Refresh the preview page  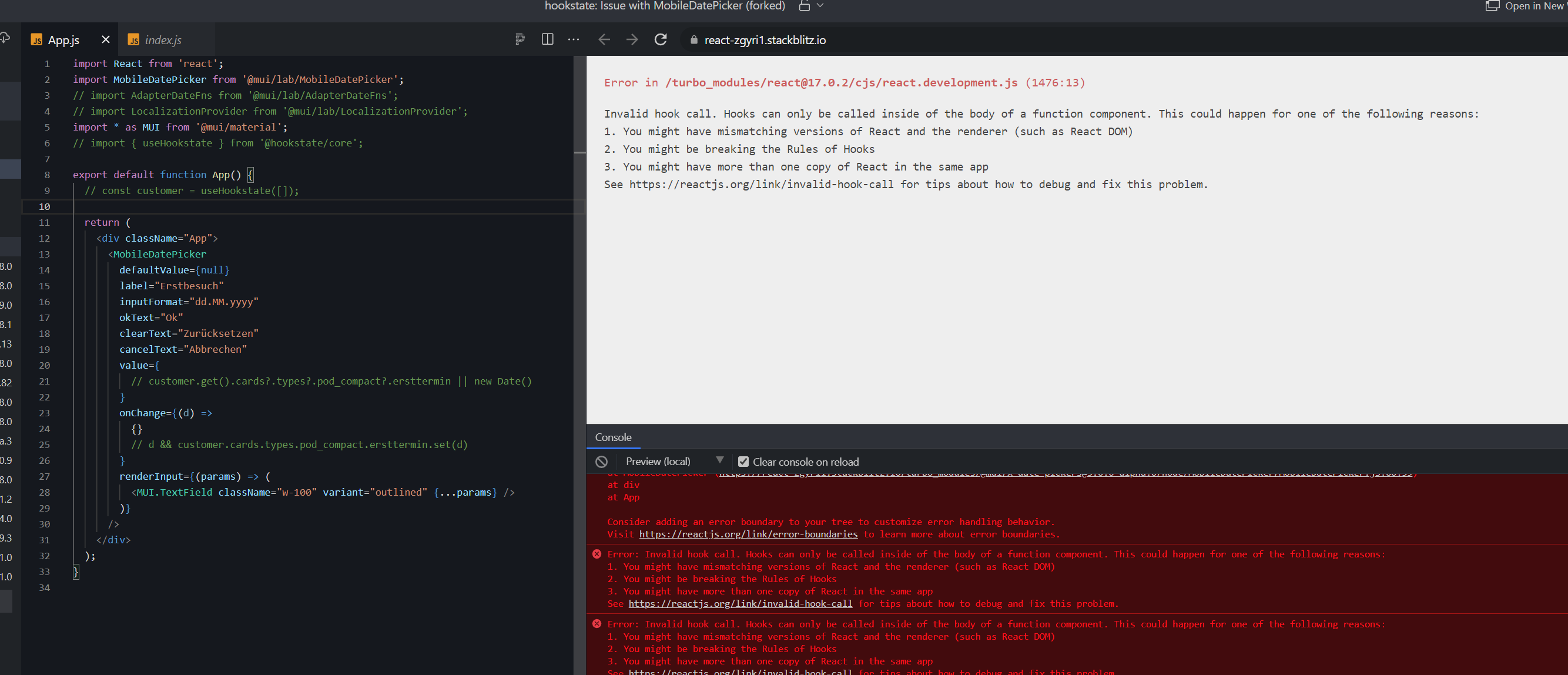click(x=661, y=39)
